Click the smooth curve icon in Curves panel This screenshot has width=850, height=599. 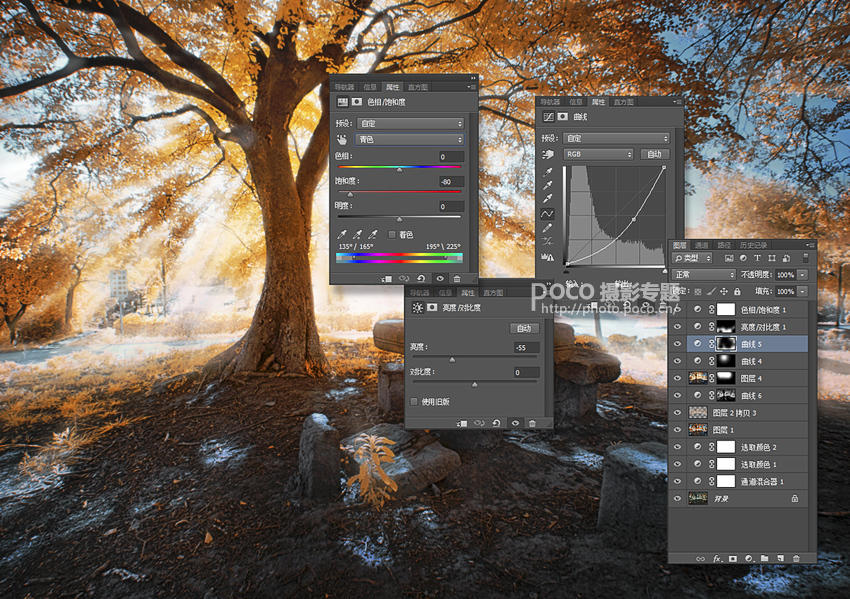coord(548,241)
